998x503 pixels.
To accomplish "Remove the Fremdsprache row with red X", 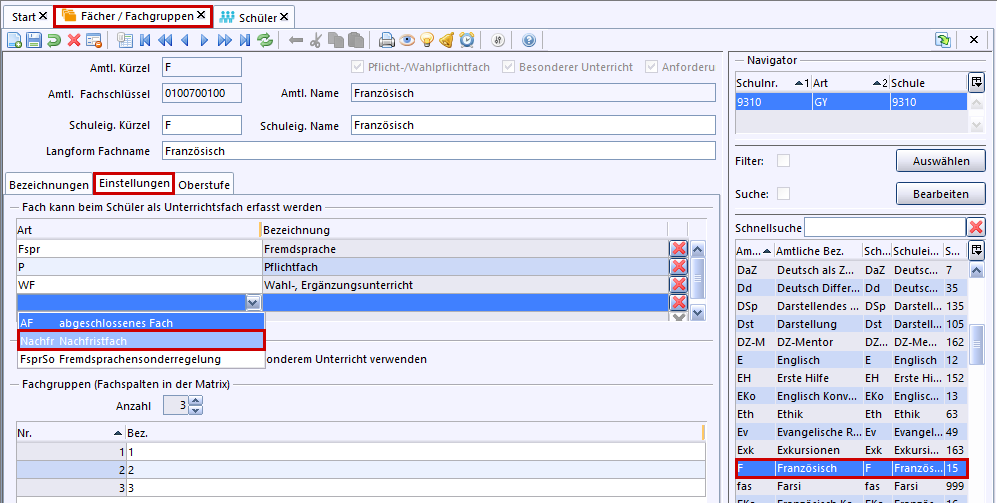I will [679, 248].
